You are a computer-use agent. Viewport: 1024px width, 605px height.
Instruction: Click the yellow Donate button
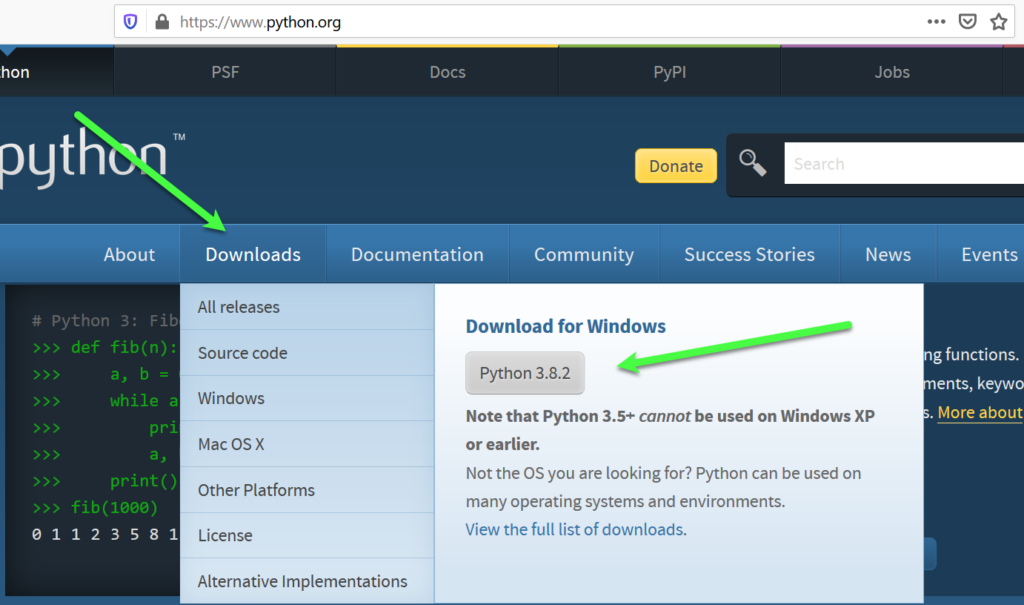pyautogui.click(x=676, y=166)
